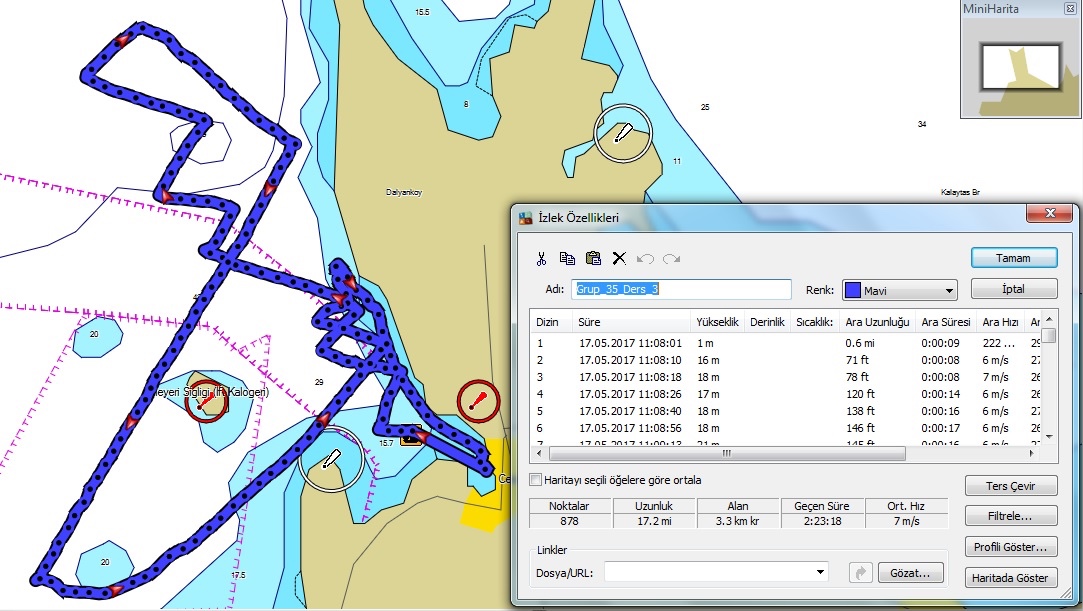
Task: Click the Dizin column header
Action: coord(551,322)
